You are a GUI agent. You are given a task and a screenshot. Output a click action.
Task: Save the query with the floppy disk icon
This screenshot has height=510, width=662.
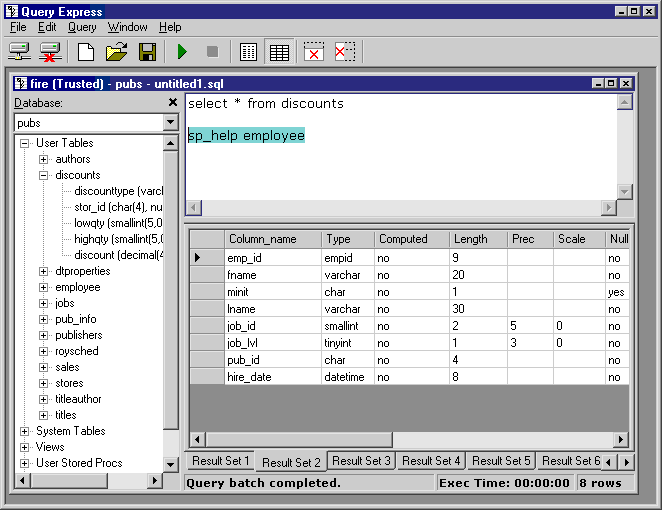[x=147, y=52]
